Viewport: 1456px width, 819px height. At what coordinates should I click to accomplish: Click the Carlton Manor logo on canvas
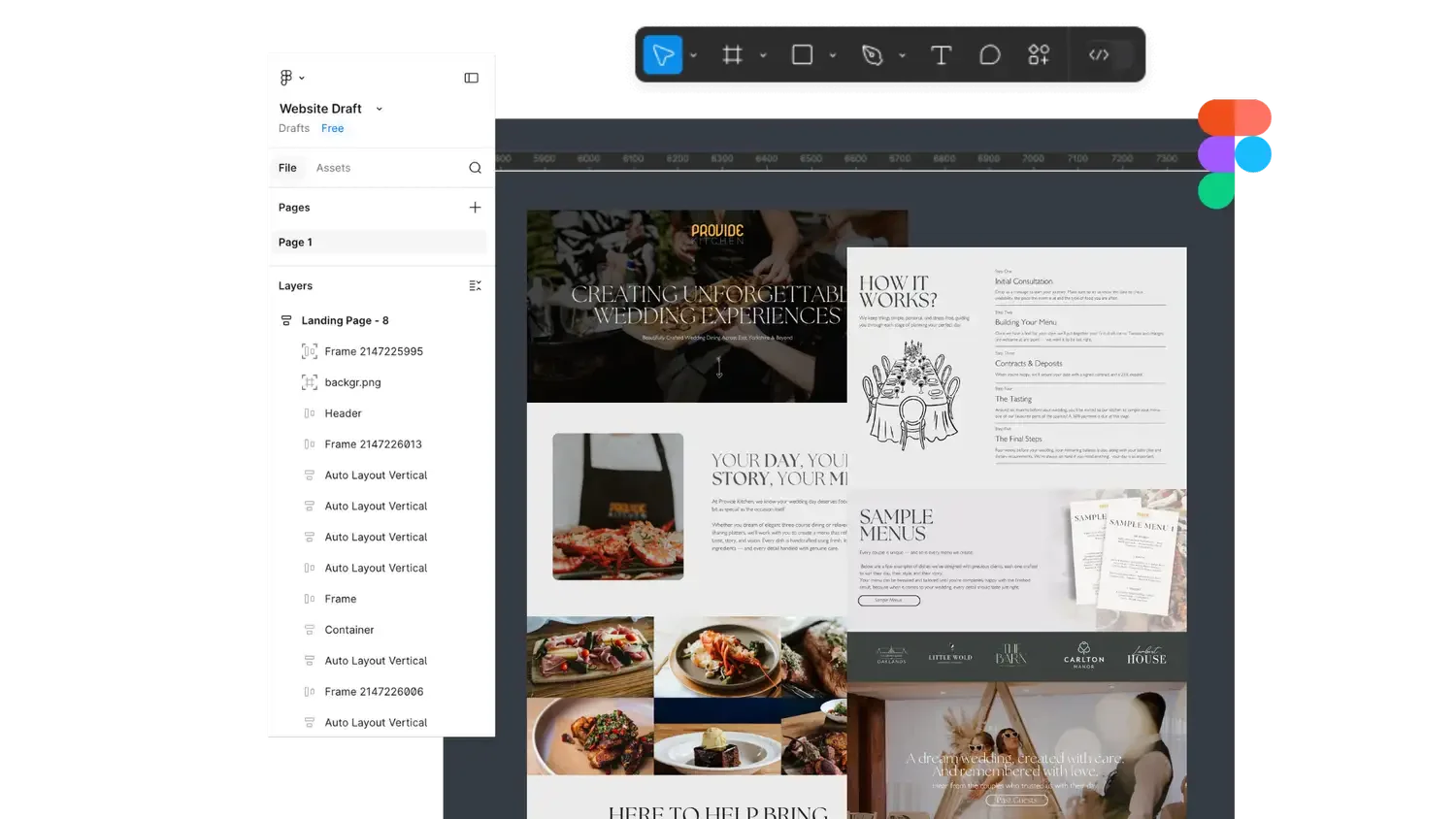[1084, 655]
